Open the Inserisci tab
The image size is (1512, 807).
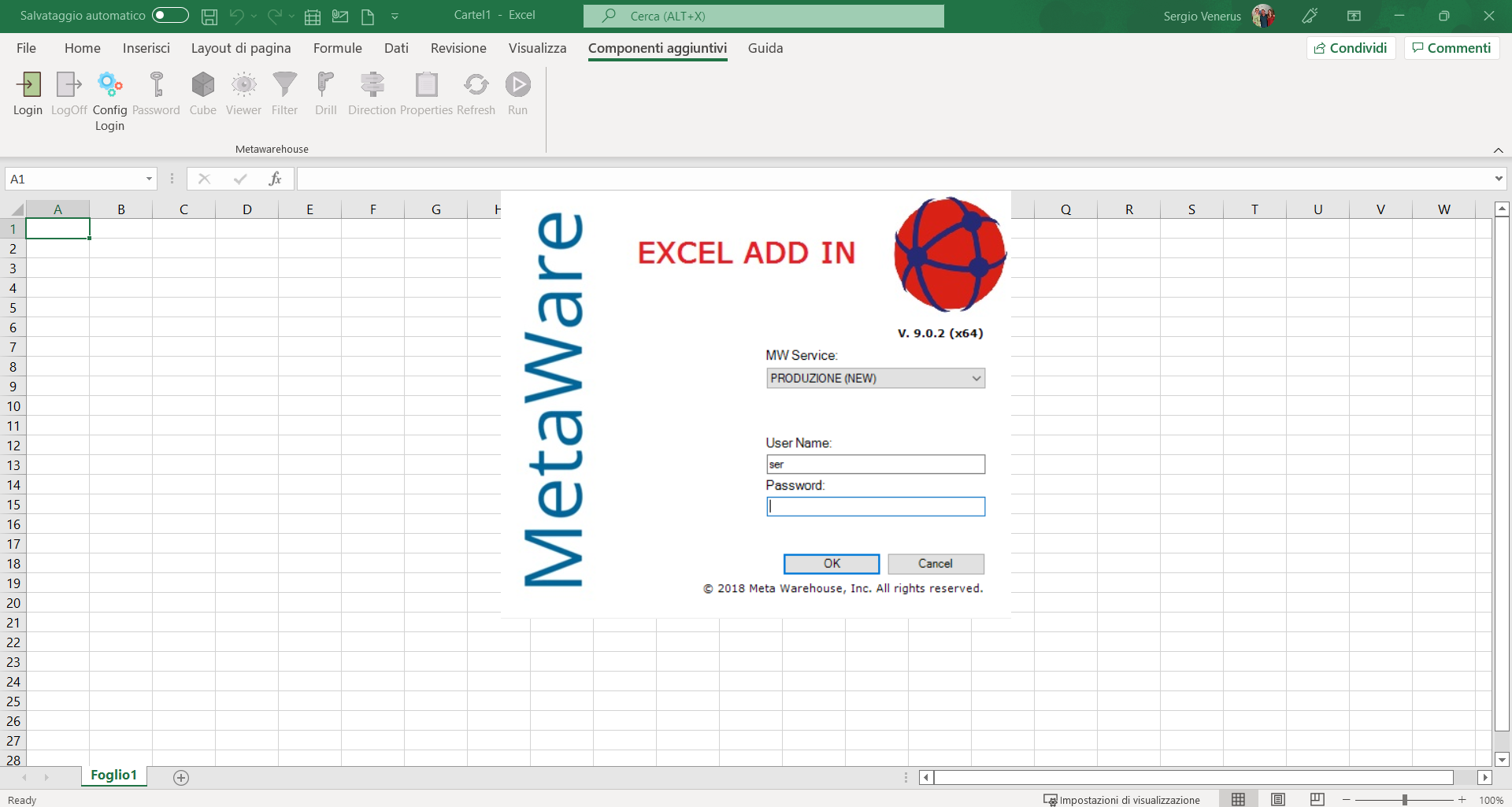click(146, 48)
